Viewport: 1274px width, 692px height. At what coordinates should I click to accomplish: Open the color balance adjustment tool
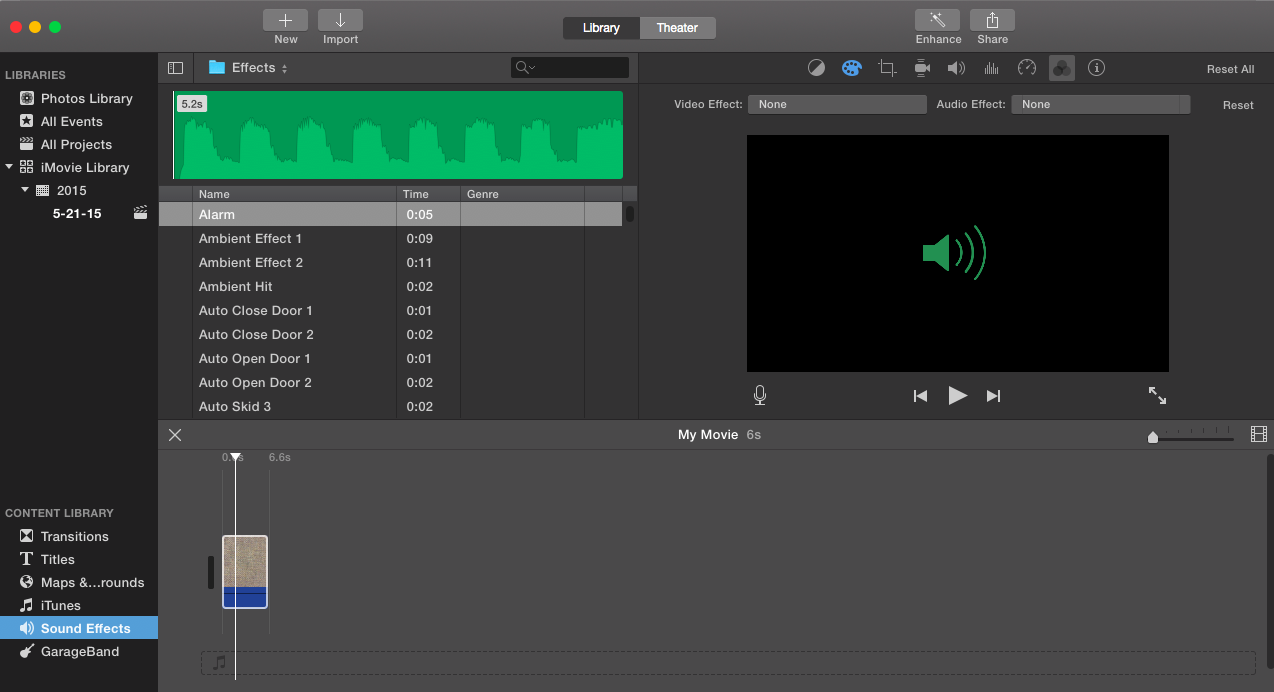pos(817,68)
